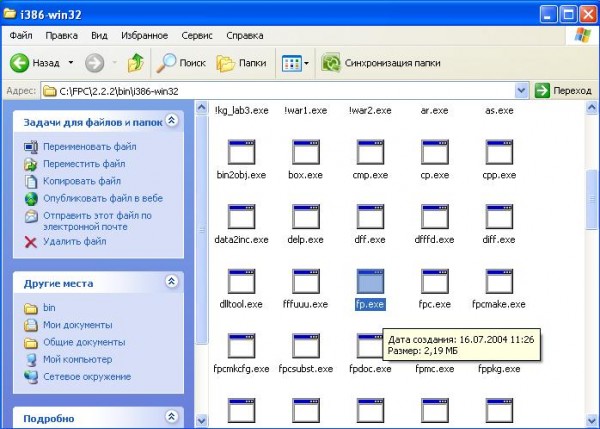Image resolution: width=600 pixels, height=429 pixels.
Task: Select the data2inc.exe icon
Action: [x=241, y=217]
